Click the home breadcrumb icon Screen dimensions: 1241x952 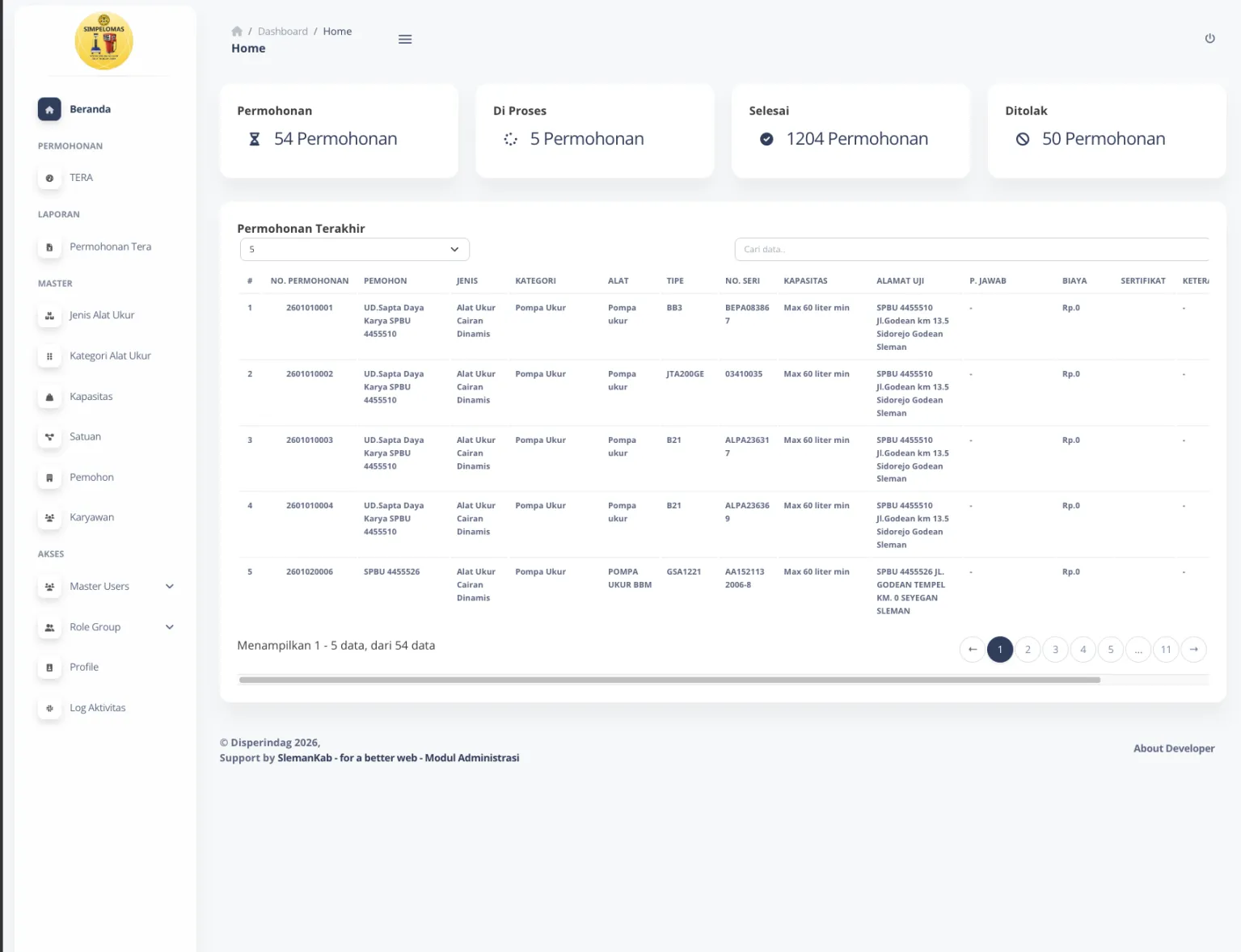(237, 32)
